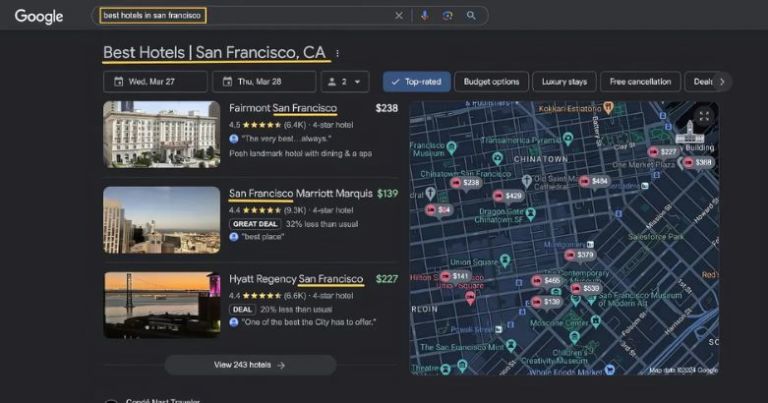Click the $539 price pin on the map
768x403 pixels.
pos(586,288)
